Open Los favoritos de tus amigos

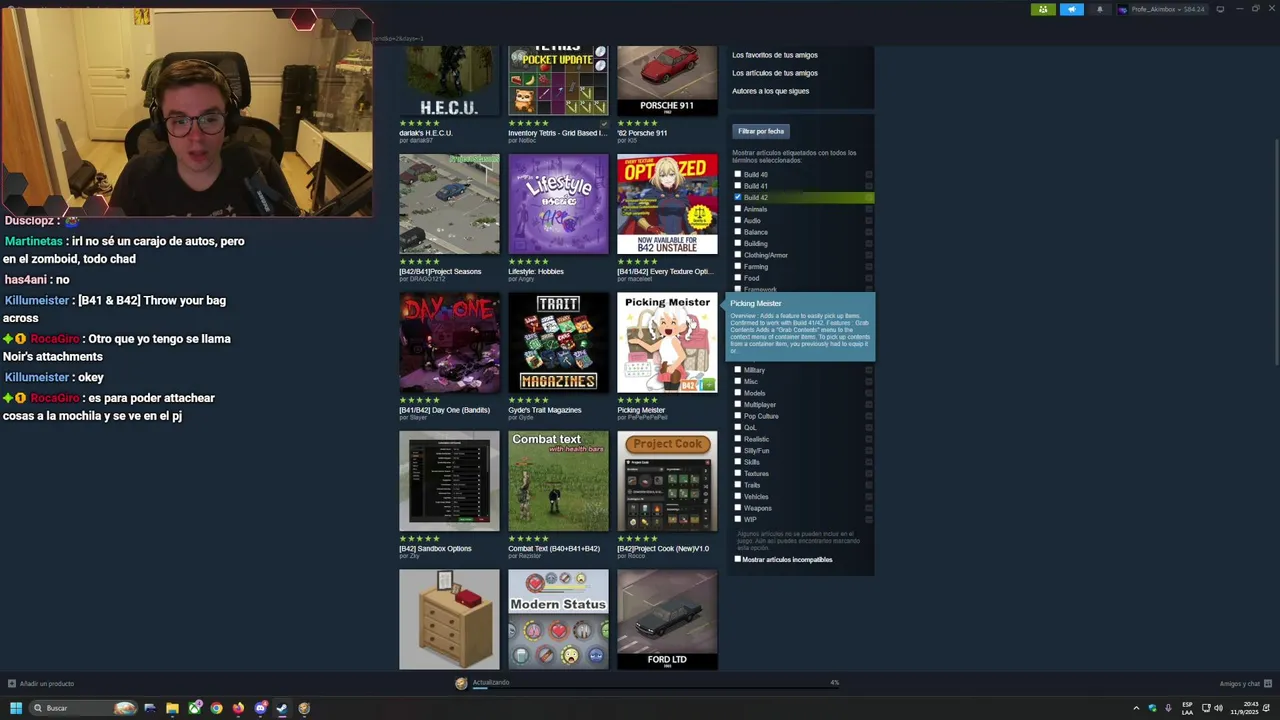pyautogui.click(x=774, y=55)
